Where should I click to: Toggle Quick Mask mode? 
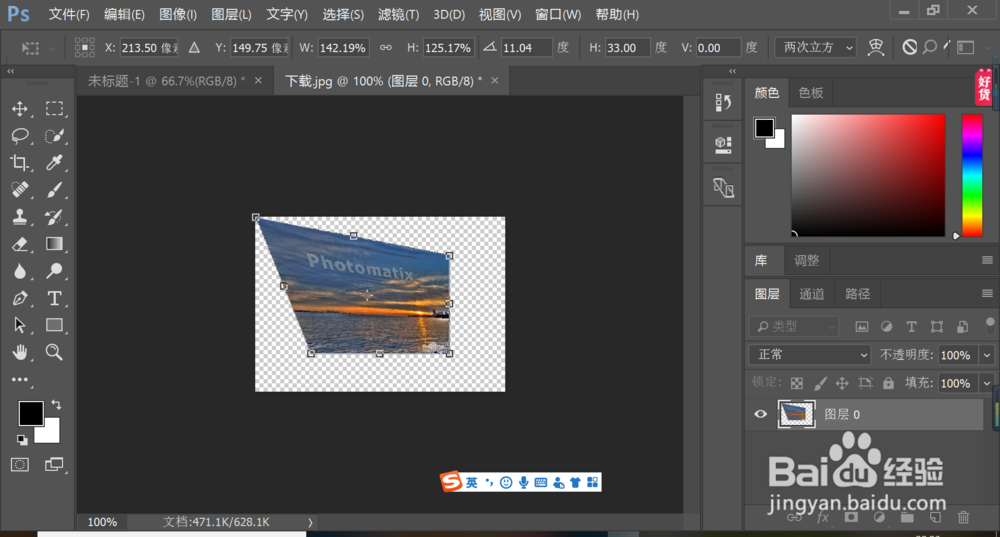(20, 464)
